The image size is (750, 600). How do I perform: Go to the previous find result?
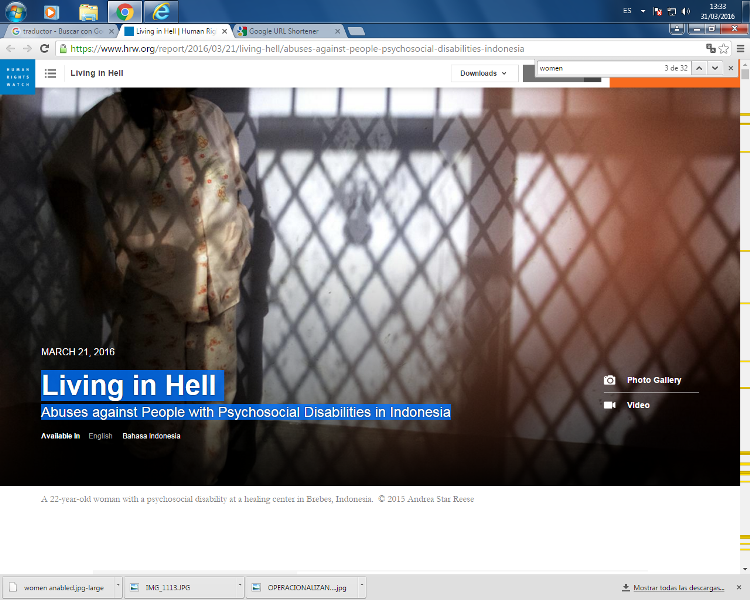click(x=700, y=68)
